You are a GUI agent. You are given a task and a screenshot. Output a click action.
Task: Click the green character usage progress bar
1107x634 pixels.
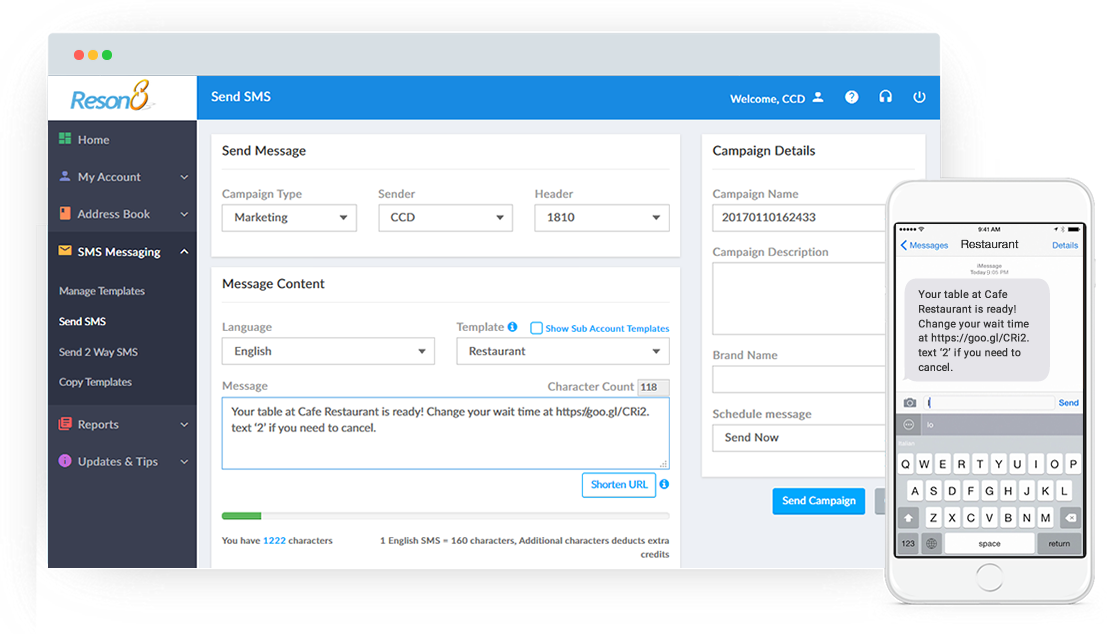241,515
